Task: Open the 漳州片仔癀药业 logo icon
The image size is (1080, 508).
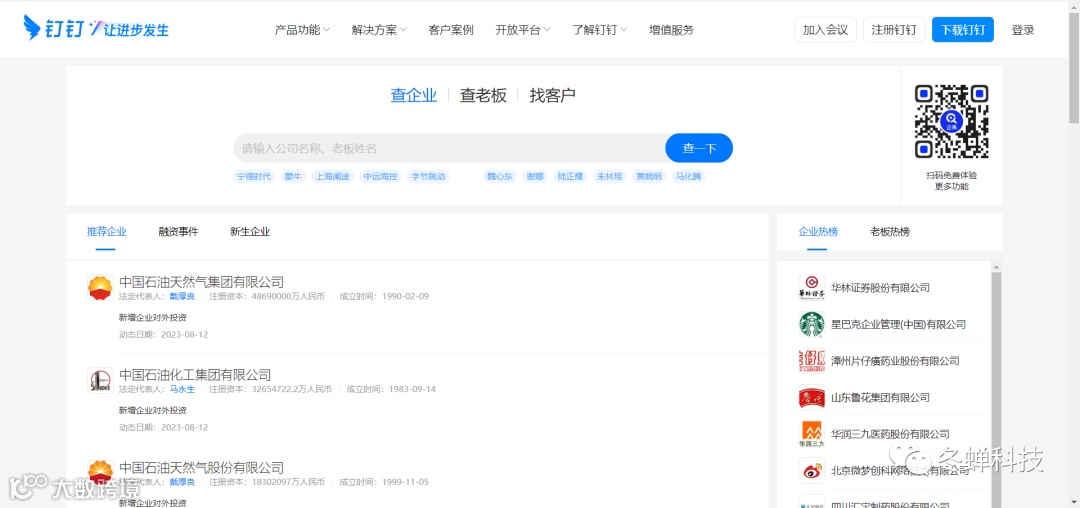Action: [x=811, y=361]
